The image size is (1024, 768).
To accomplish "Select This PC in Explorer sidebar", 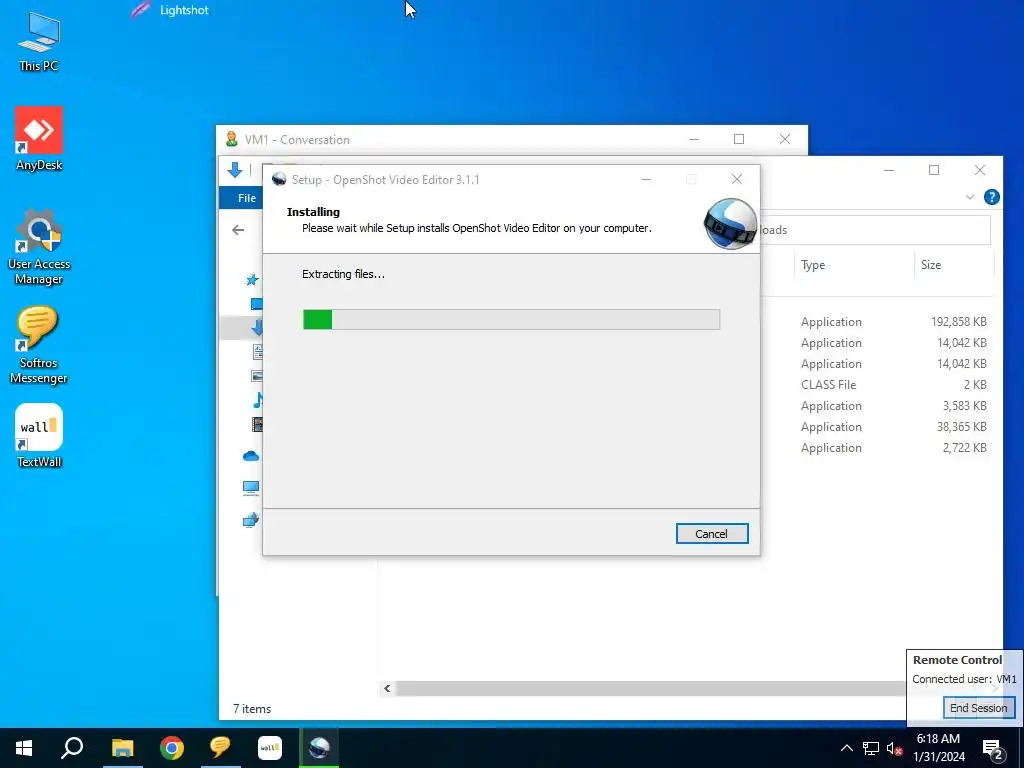I will (251, 488).
